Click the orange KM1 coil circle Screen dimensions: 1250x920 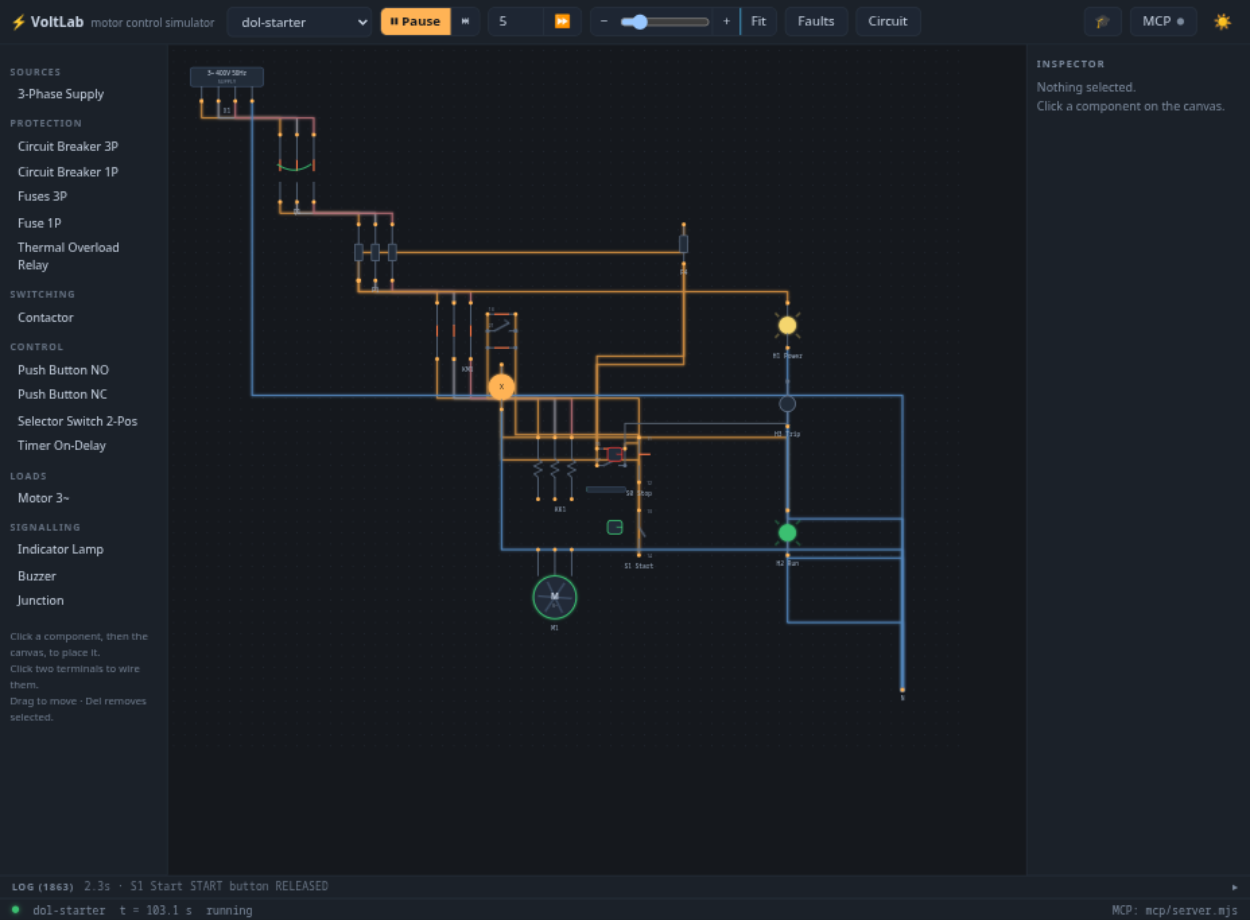(501, 387)
